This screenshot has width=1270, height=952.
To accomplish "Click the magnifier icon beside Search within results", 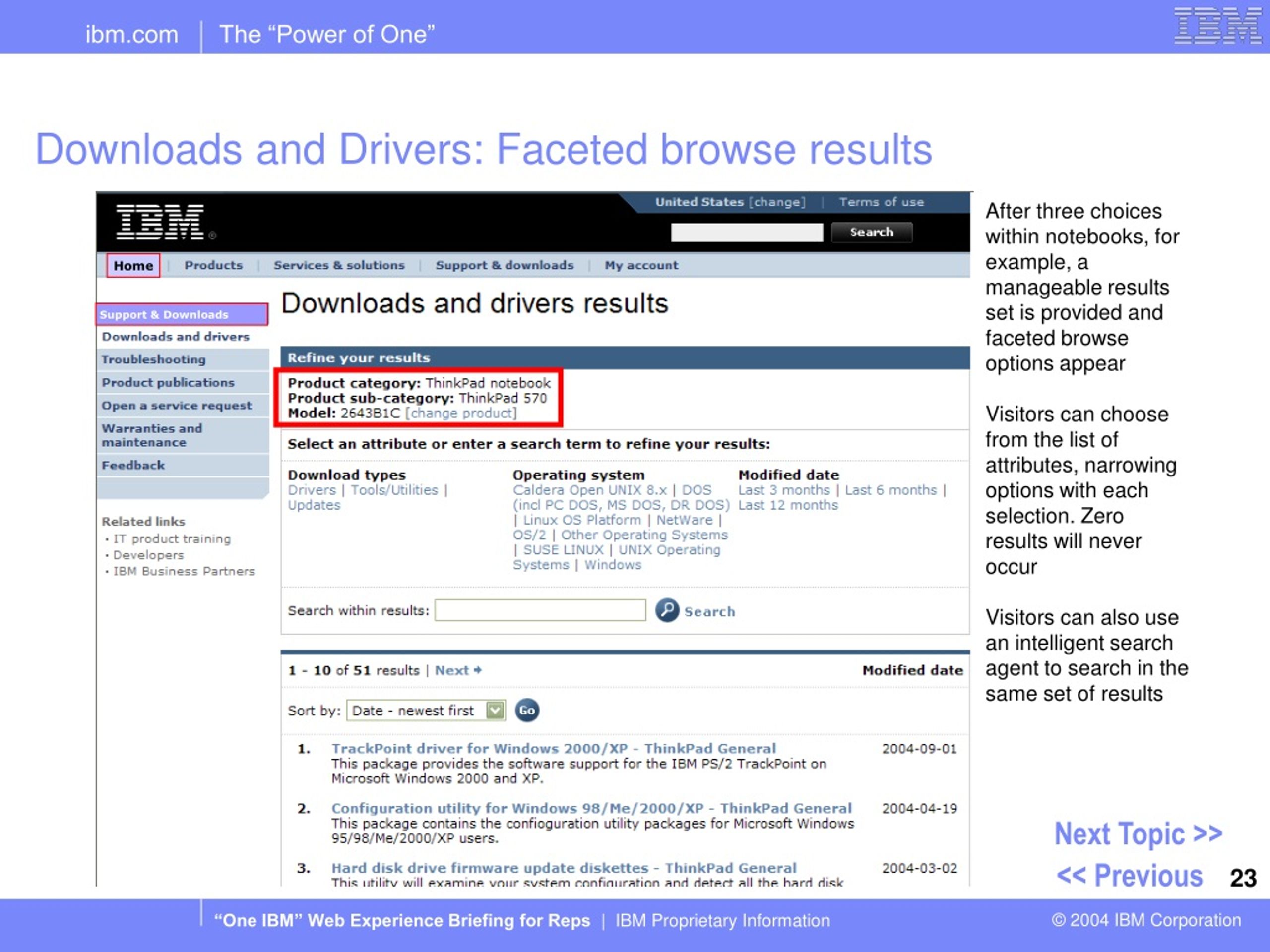I will click(667, 610).
